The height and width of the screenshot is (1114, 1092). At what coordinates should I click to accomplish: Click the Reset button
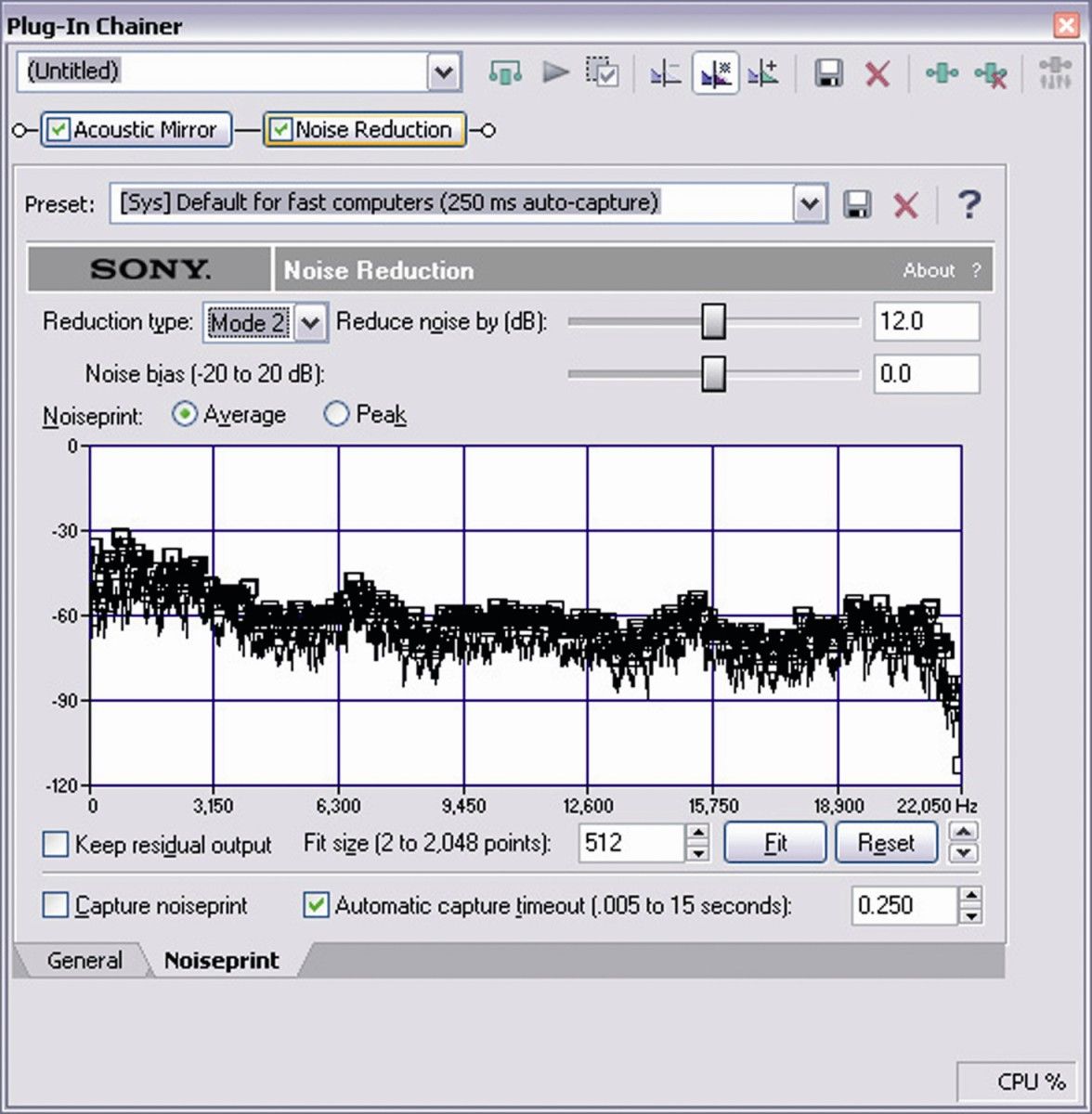coord(886,843)
